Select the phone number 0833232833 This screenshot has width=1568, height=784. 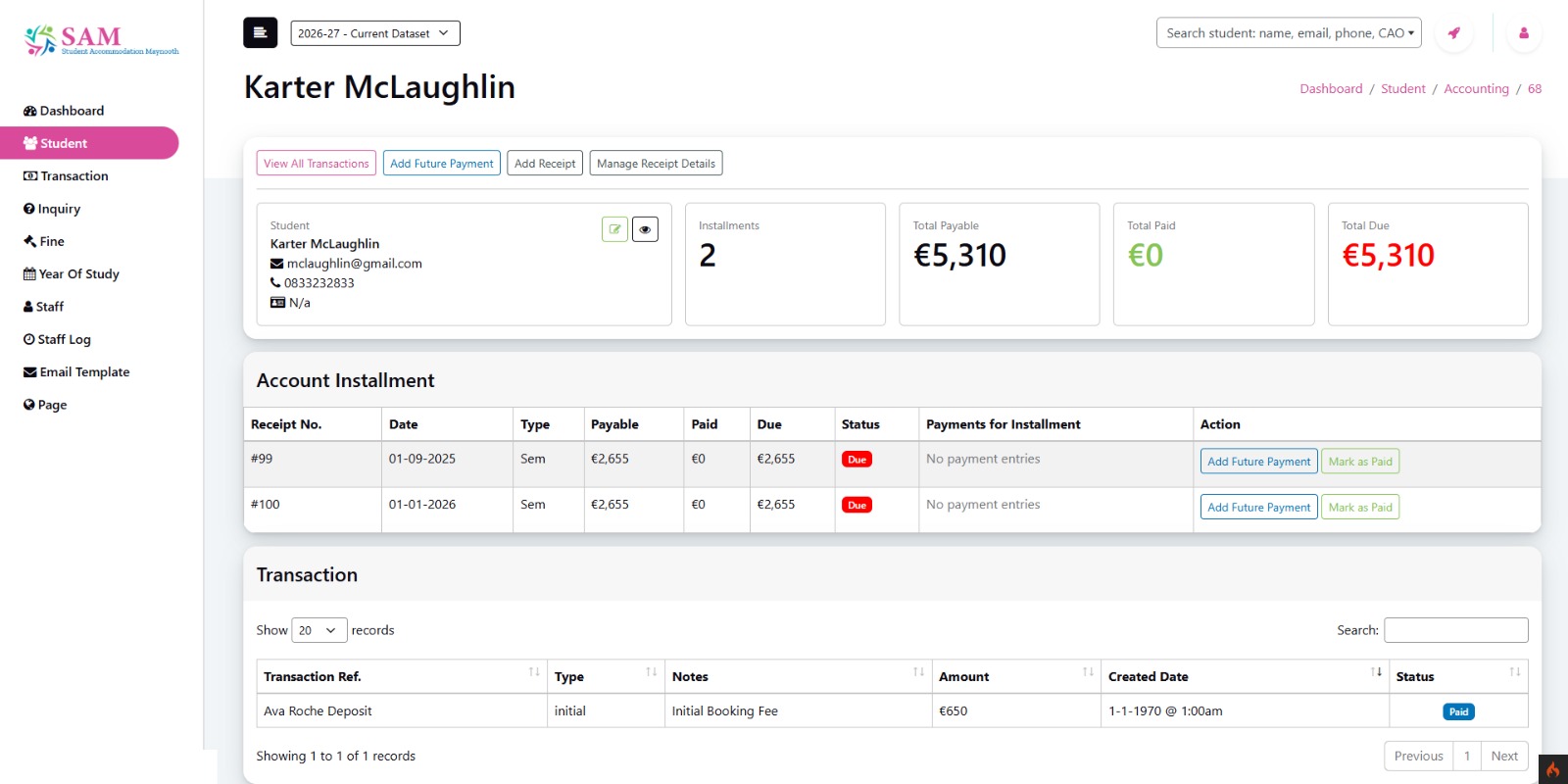point(319,283)
